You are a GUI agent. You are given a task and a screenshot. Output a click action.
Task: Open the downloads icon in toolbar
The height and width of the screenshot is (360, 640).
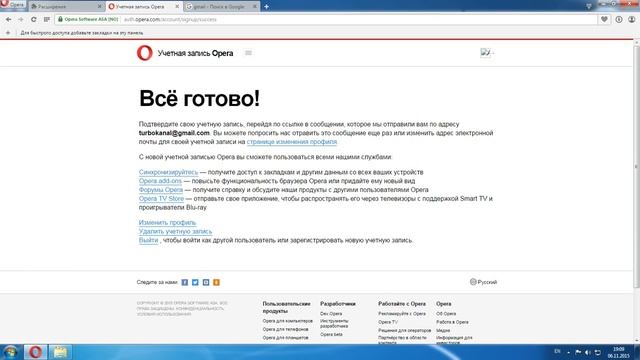(619, 19)
